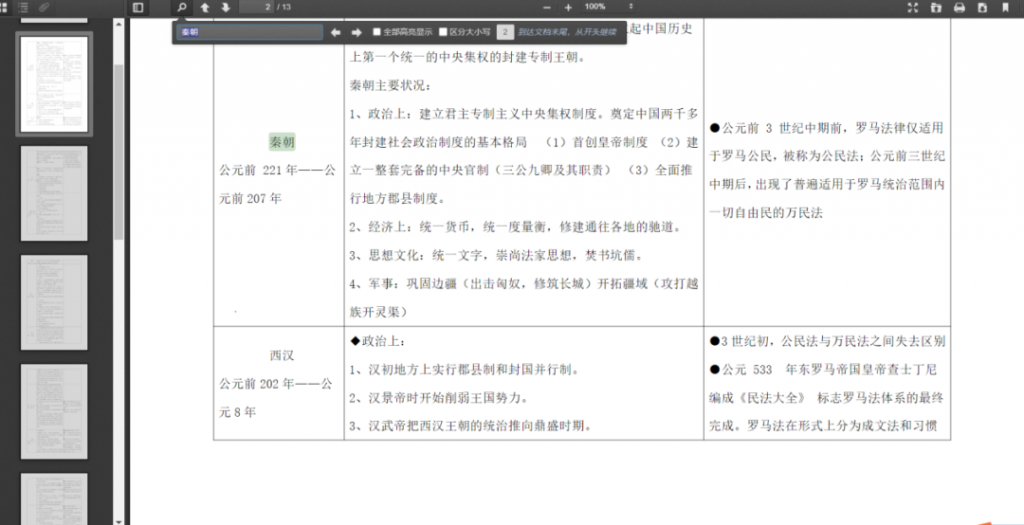Click the status message 到达文档末尾，从开头继续

567,32
